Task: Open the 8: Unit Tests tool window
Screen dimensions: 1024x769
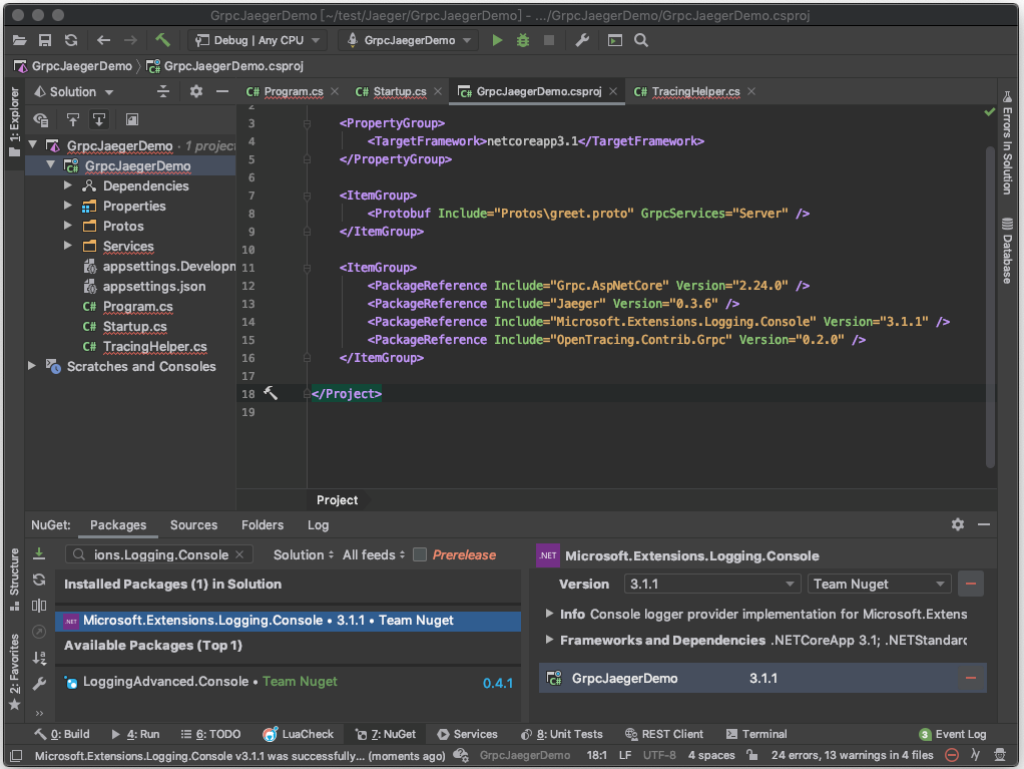Action: click(562, 734)
